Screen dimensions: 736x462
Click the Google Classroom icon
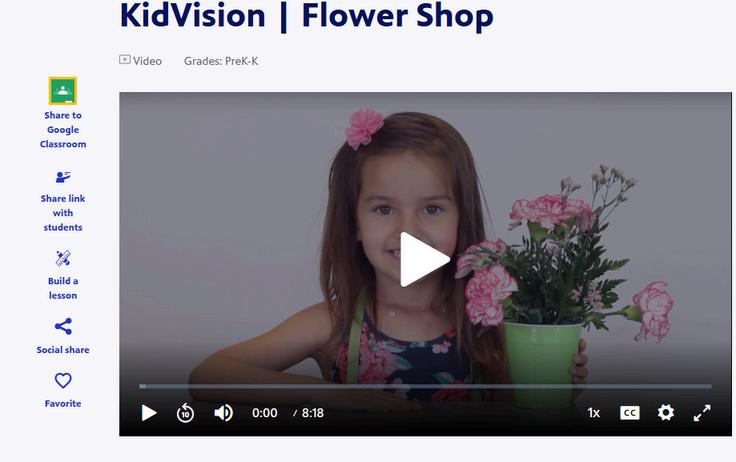pyautogui.click(x=63, y=91)
